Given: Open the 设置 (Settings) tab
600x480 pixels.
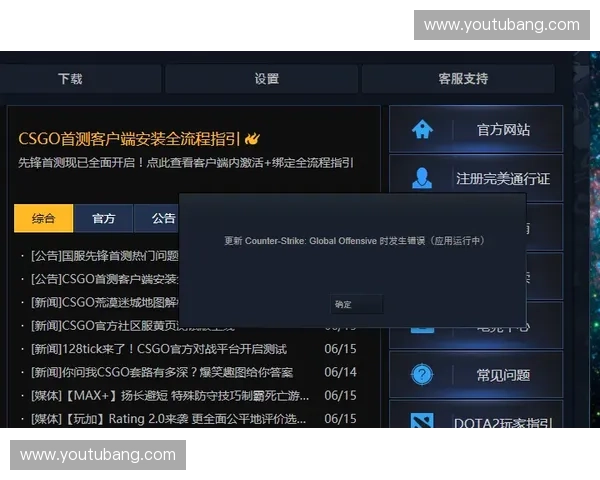Looking at the screenshot, I should [262, 79].
